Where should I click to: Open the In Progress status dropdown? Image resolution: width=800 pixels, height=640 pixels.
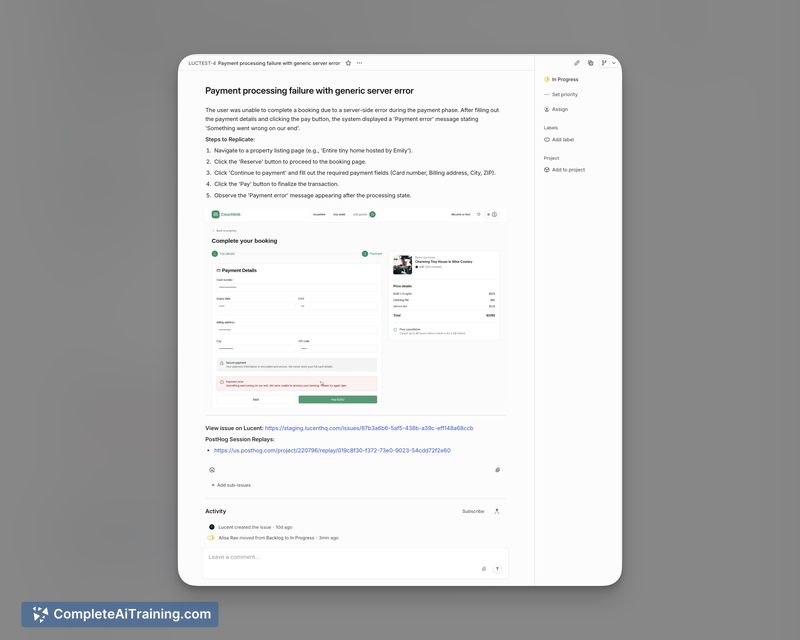565,79
